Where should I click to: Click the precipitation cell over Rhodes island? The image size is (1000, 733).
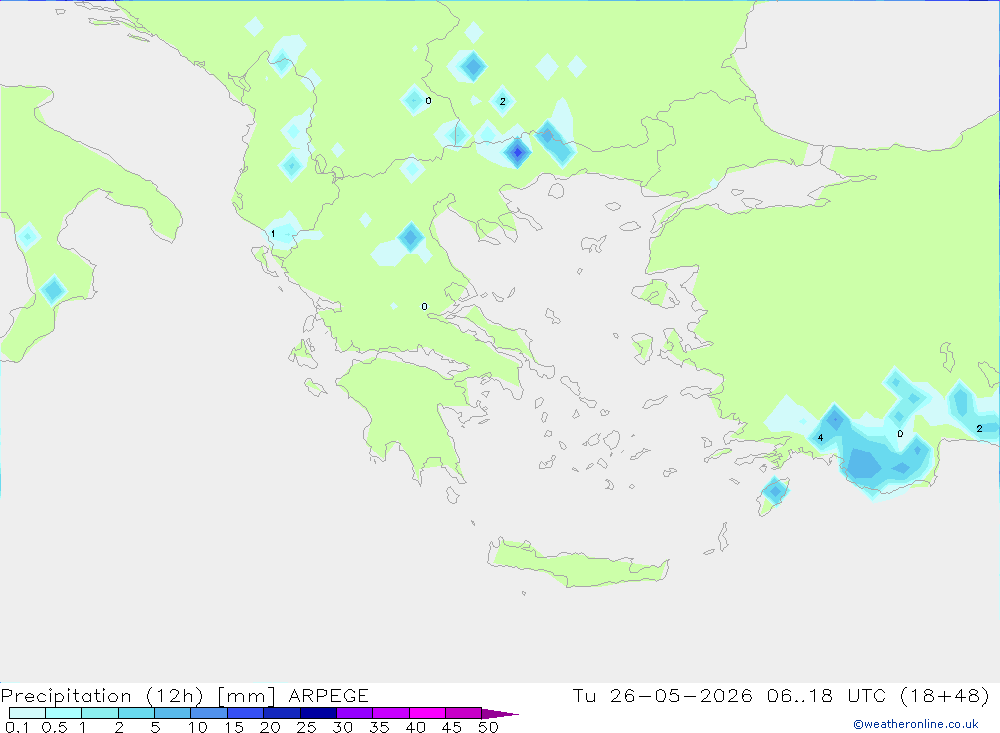point(775,491)
